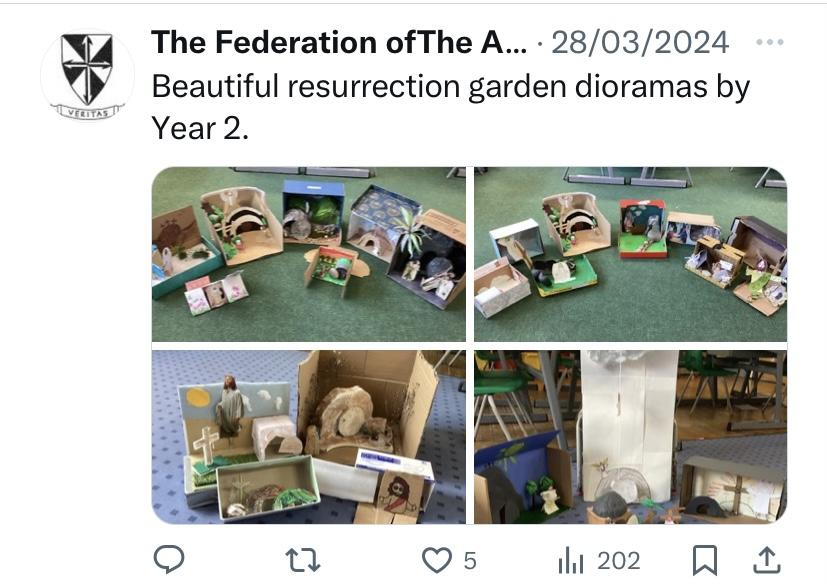Open the reply comment icon
Screen dimensions: 827x584
point(169,560)
